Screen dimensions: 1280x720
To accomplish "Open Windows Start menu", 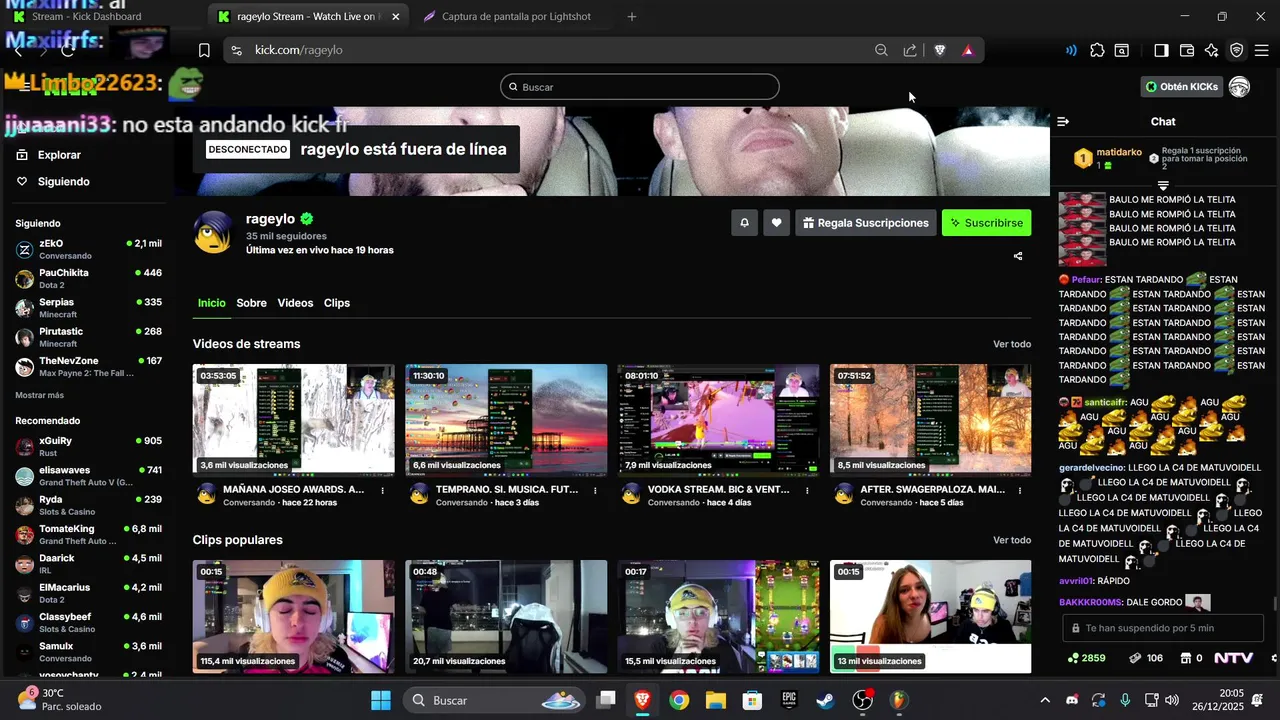I will coord(381,700).
